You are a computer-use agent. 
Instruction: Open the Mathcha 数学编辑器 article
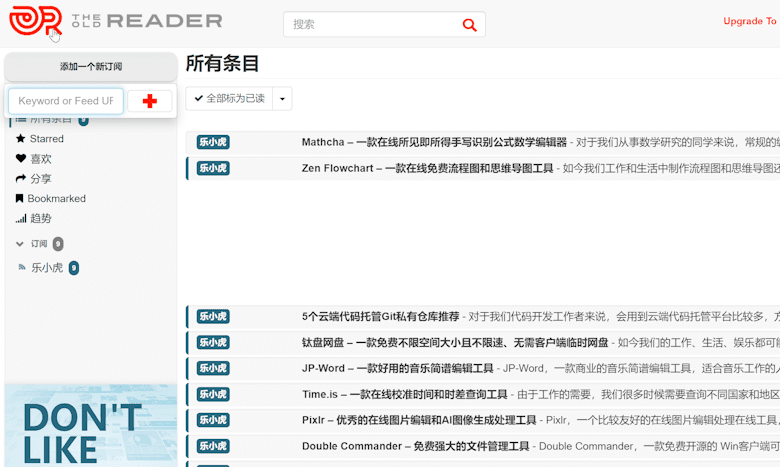click(434, 142)
